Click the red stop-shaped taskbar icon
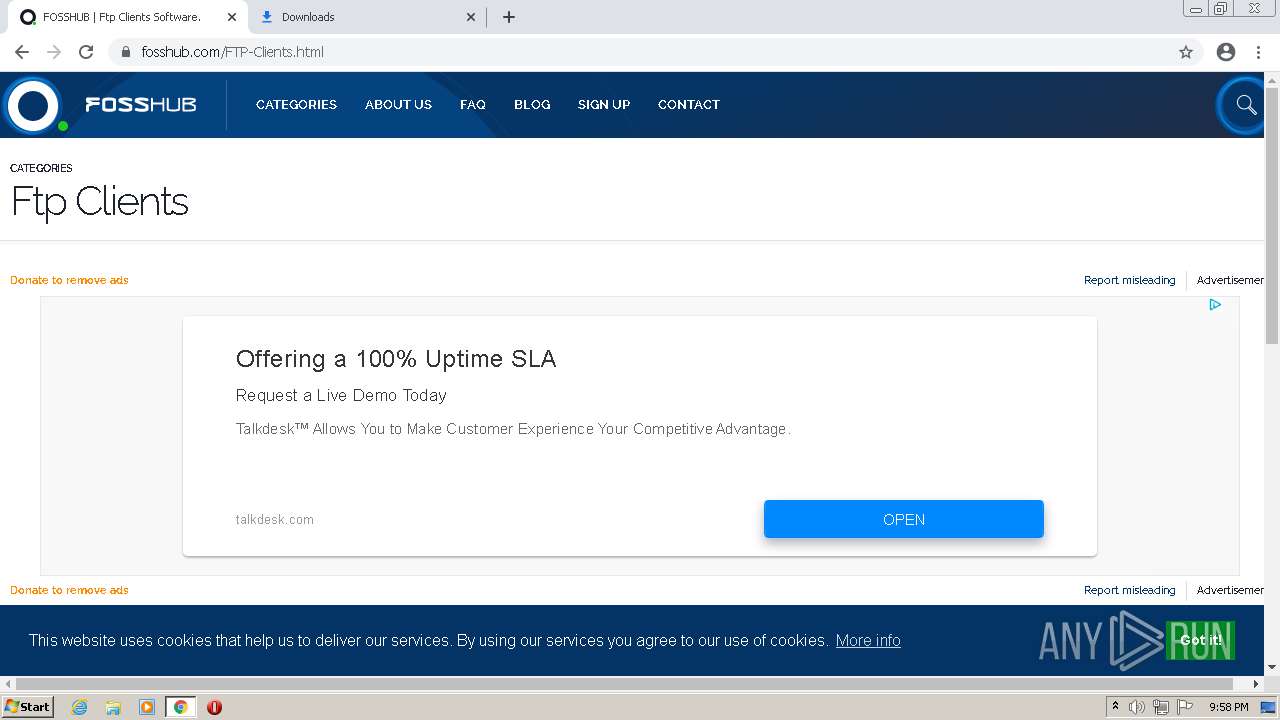Image resolution: width=1280 pixels, height=720 pixels. [x=214, y=707]
